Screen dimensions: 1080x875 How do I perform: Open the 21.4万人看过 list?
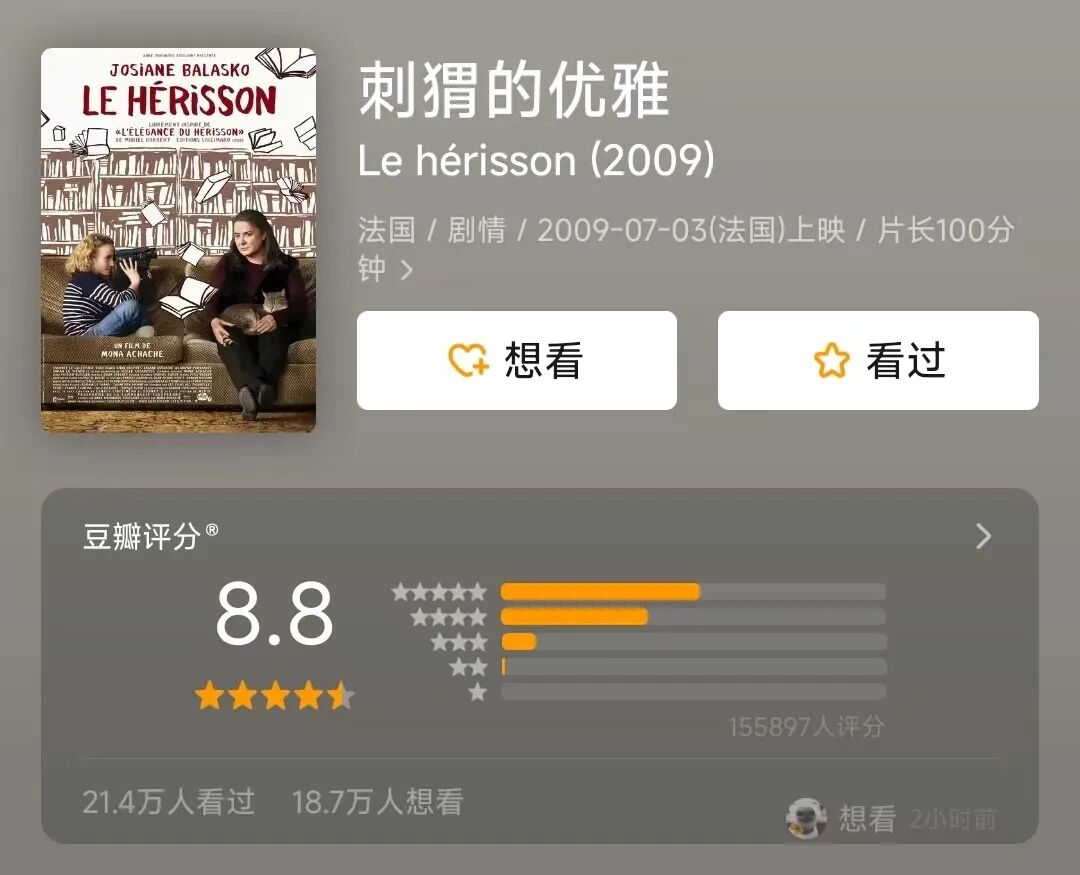[169, 802]
